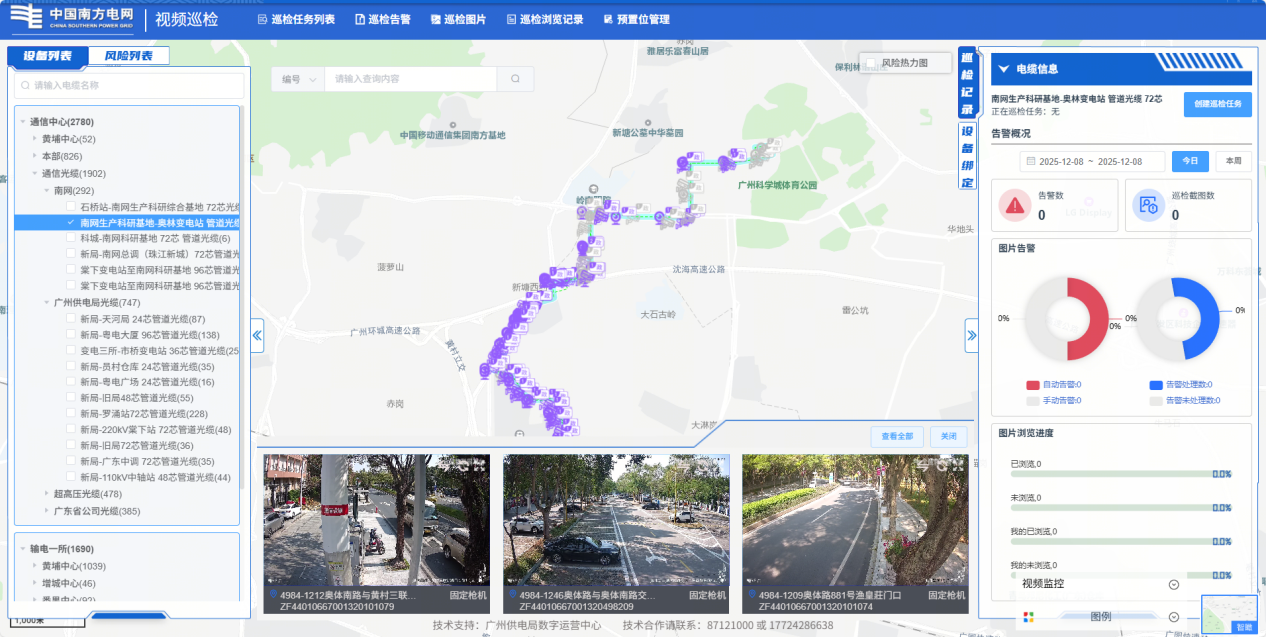This screenshot has width=1266, height=637.
Task: Click the map search magnifier icon
Action: point(515,79)
